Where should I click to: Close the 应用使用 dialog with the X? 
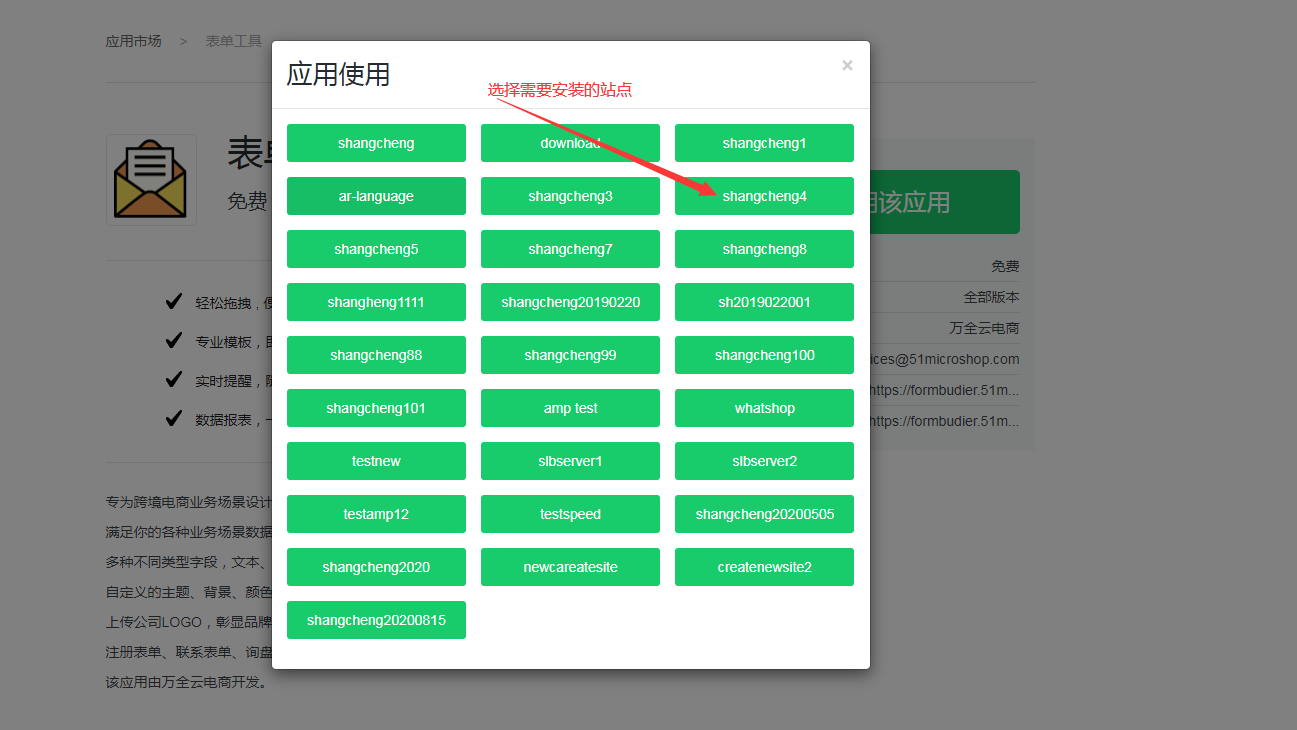(847, 65)
